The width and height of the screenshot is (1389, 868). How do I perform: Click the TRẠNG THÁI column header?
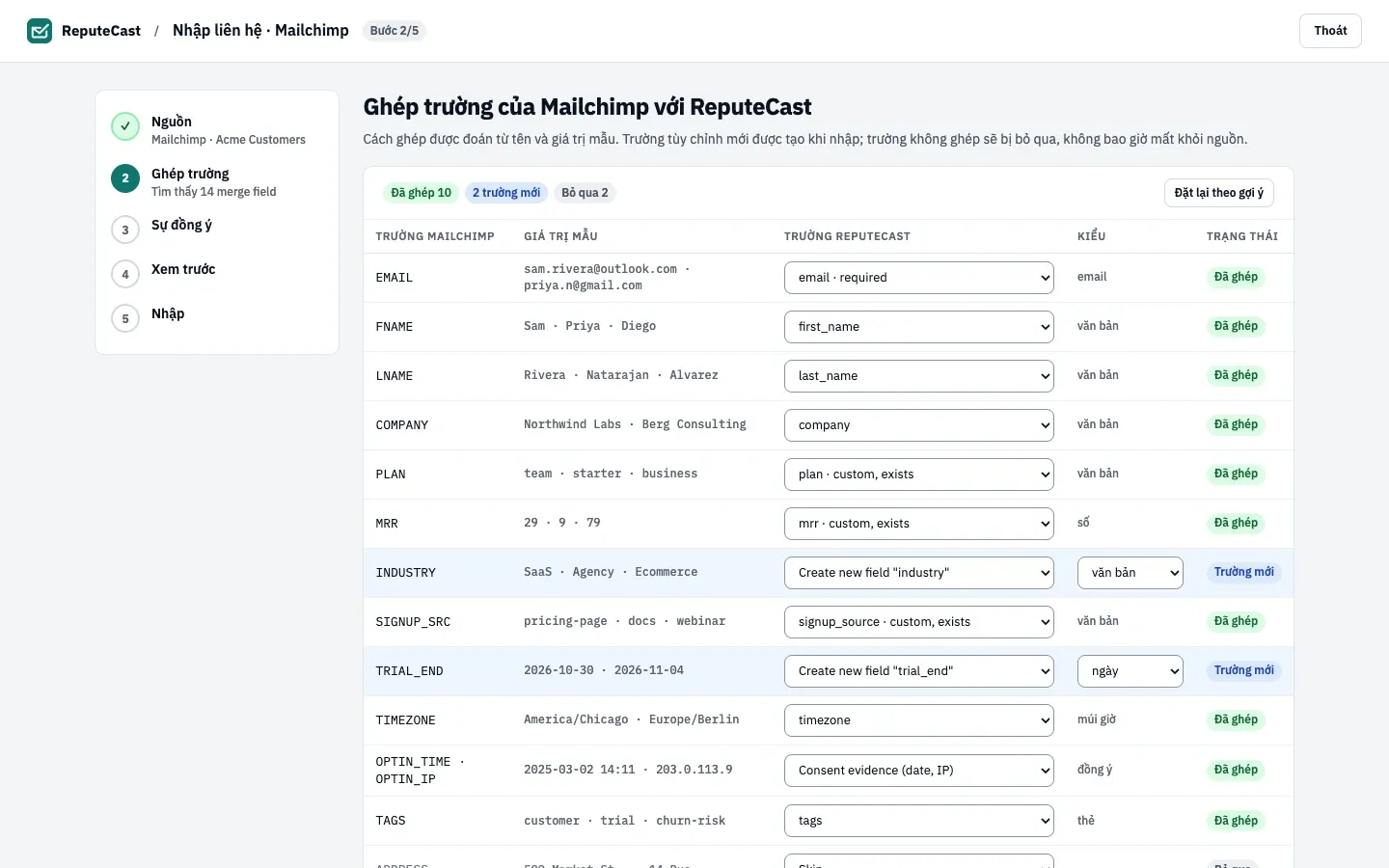point(1242,236)
